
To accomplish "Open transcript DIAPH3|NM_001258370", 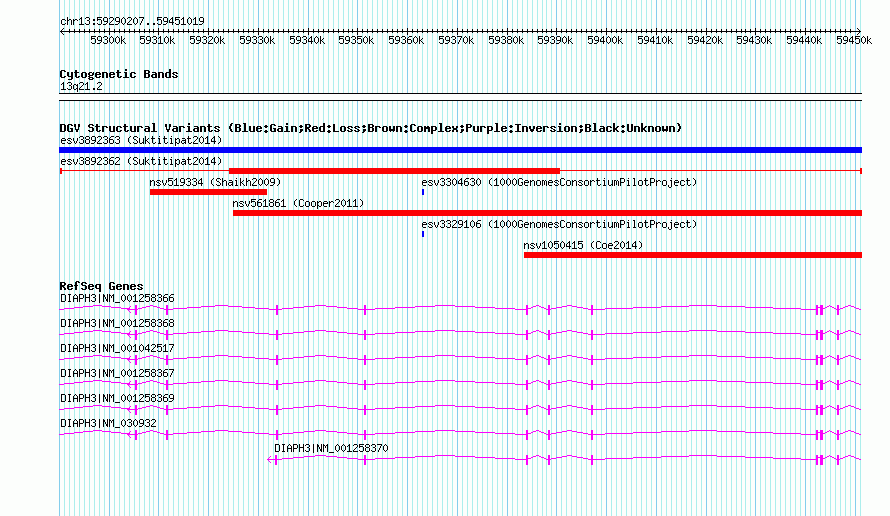I will click(331, 448).
